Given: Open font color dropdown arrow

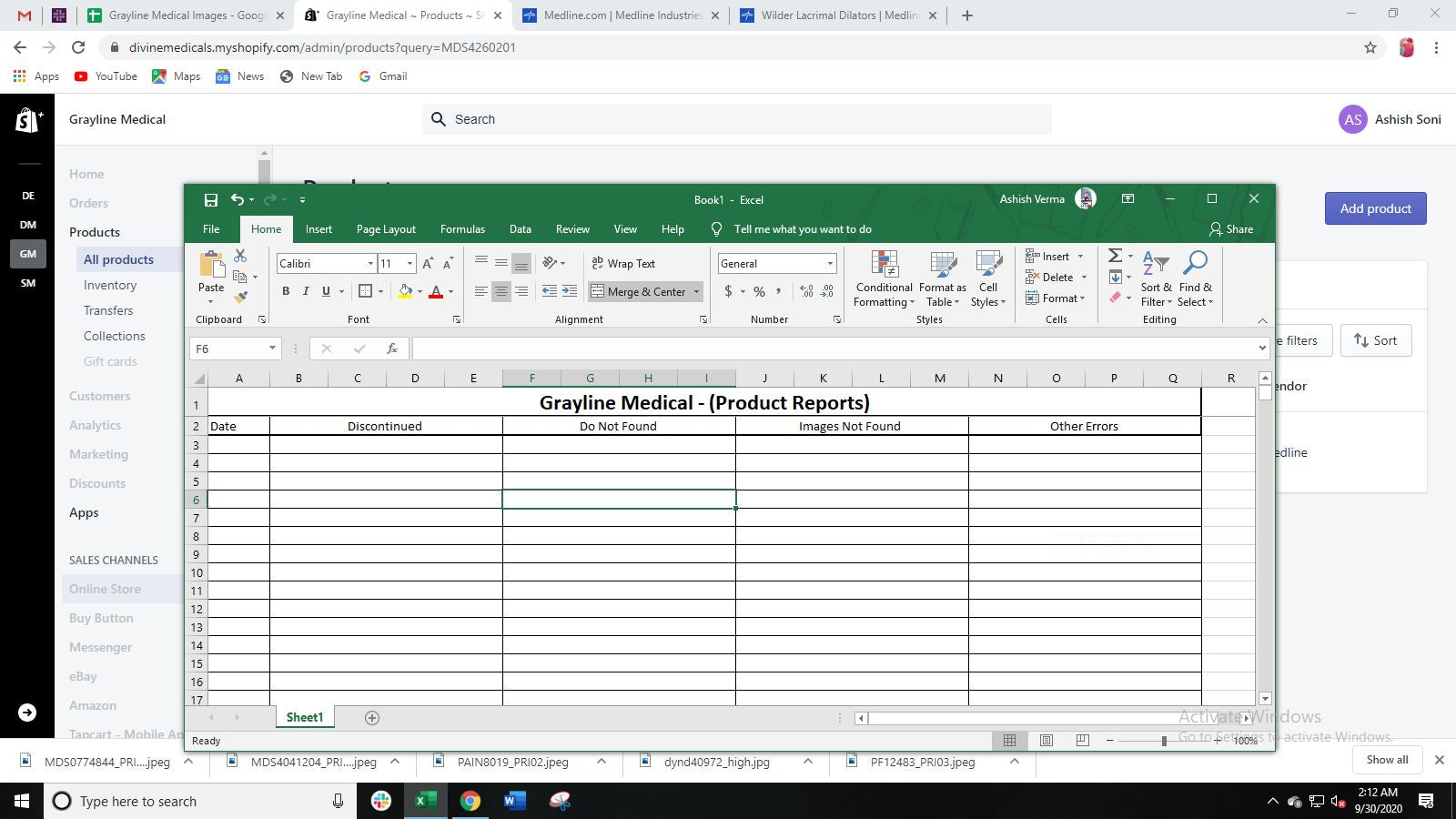Looking at the screenshot, I should [x=450, y=291].
